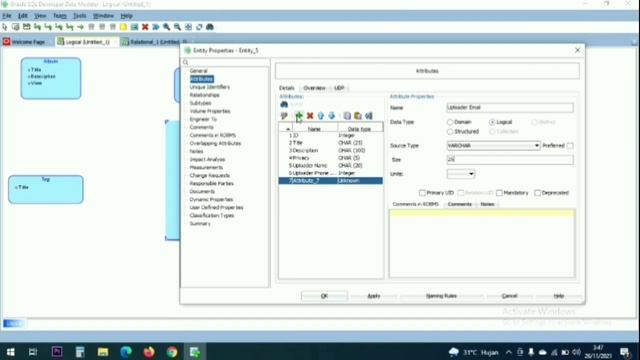Select the Logical data type radio button
The height and width of the screenshot is (360, 640).
pyautogui.click(x=492, y=122)
